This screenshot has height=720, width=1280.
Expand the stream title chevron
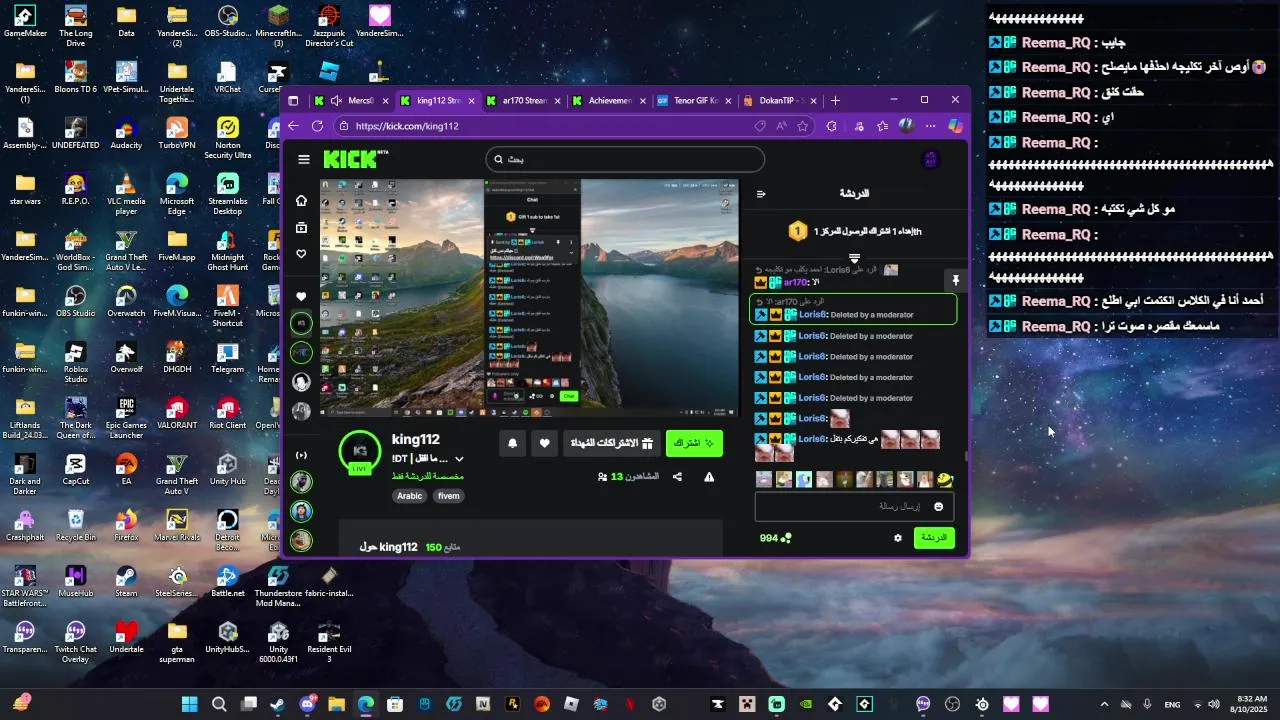click(x=459, y=459)
